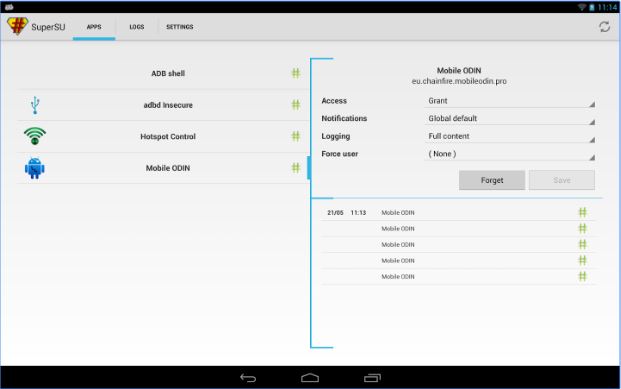Click the Mobile ODIN detail panel title
This screenshot has height=389, width=621.
click(459, 71)
